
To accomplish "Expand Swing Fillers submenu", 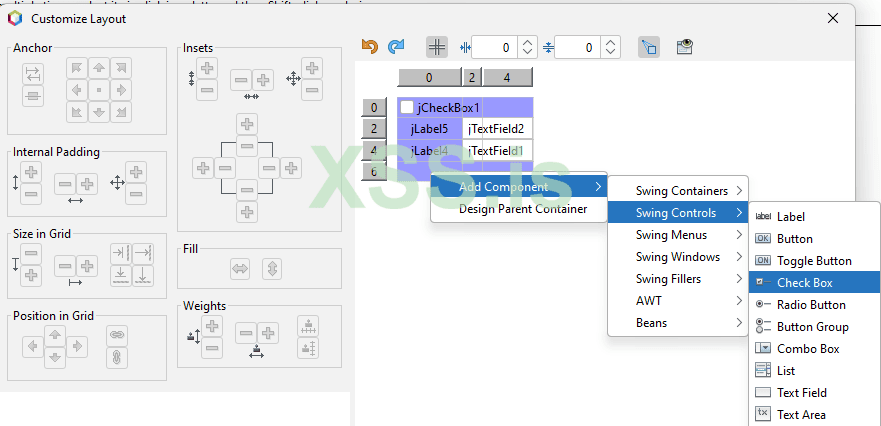I will [678, 279].
